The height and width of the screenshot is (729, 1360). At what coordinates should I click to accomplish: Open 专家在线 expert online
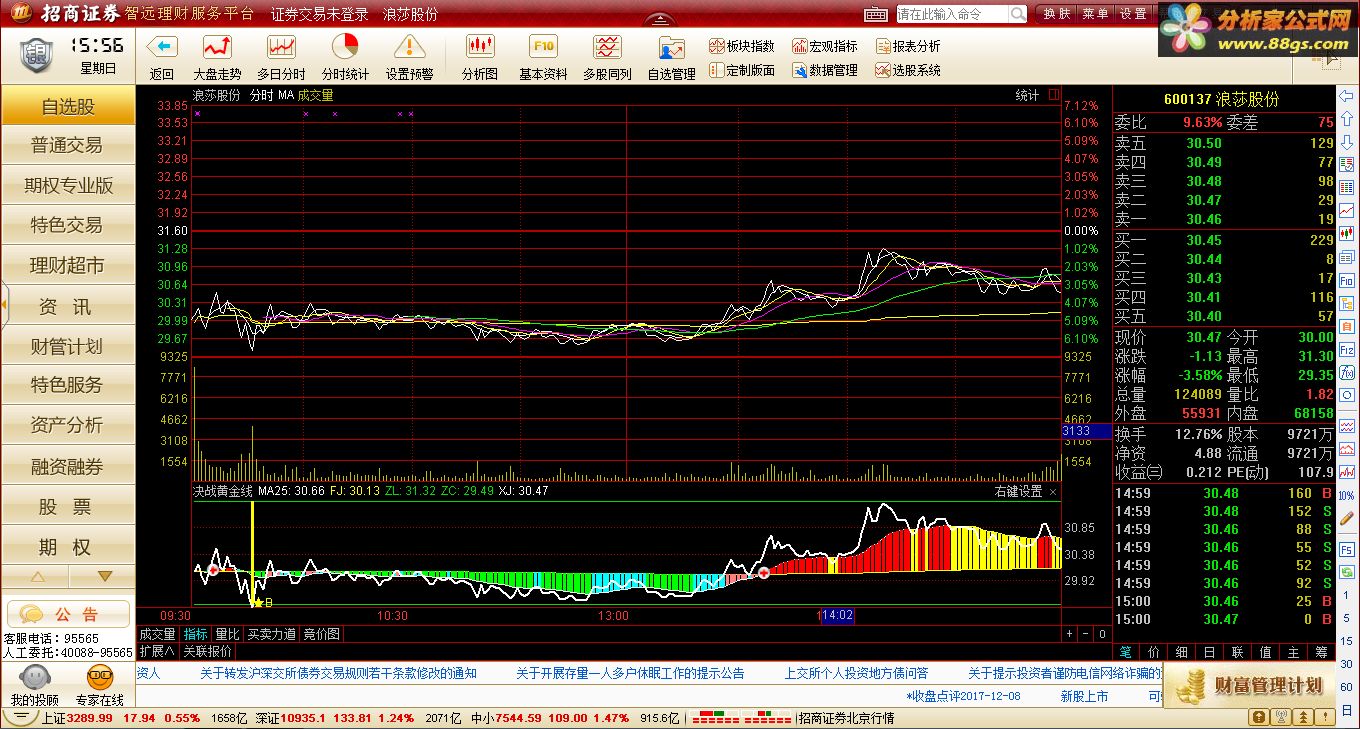click(x=99, y=685)
